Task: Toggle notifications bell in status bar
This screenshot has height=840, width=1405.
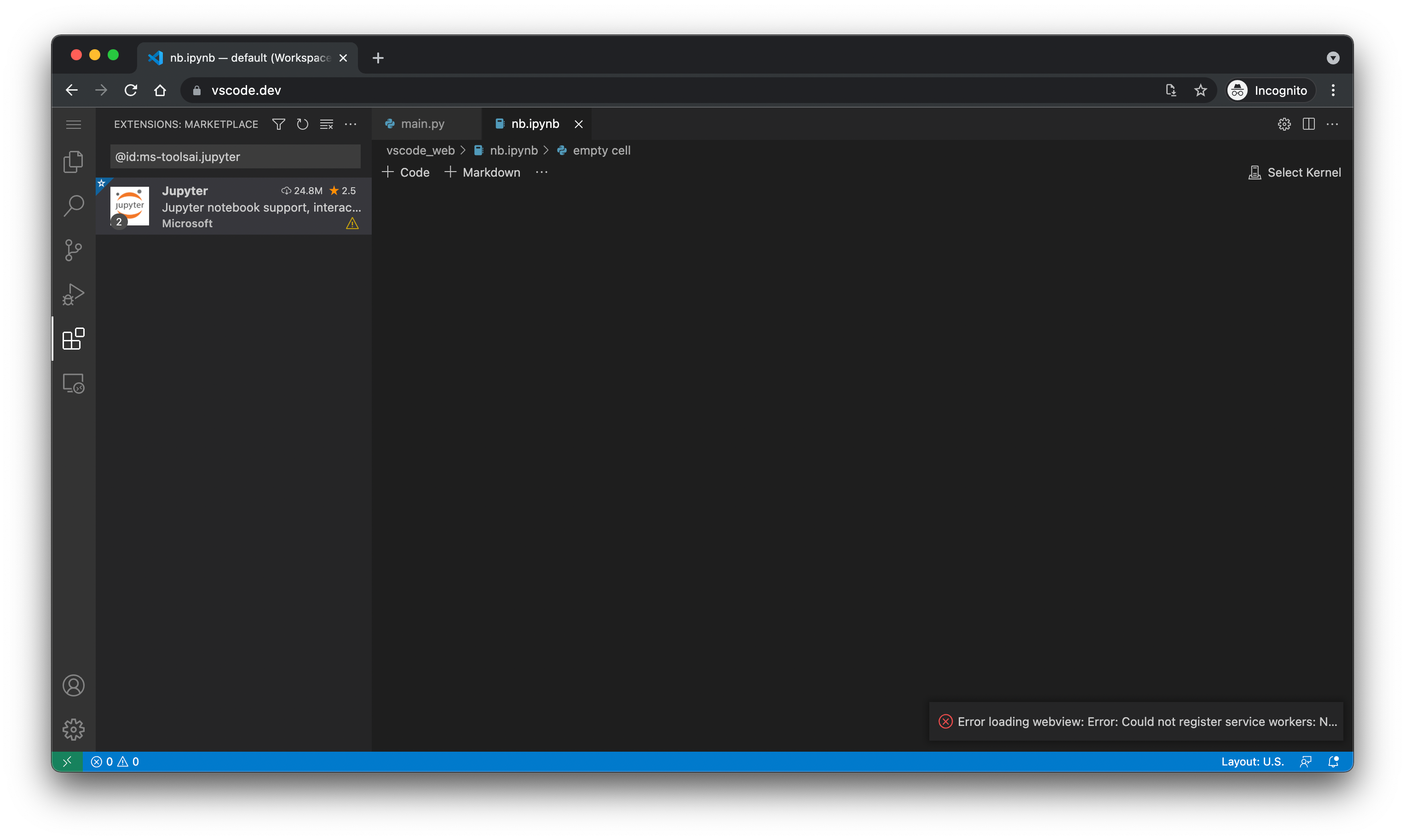Action: (1333, 762)
